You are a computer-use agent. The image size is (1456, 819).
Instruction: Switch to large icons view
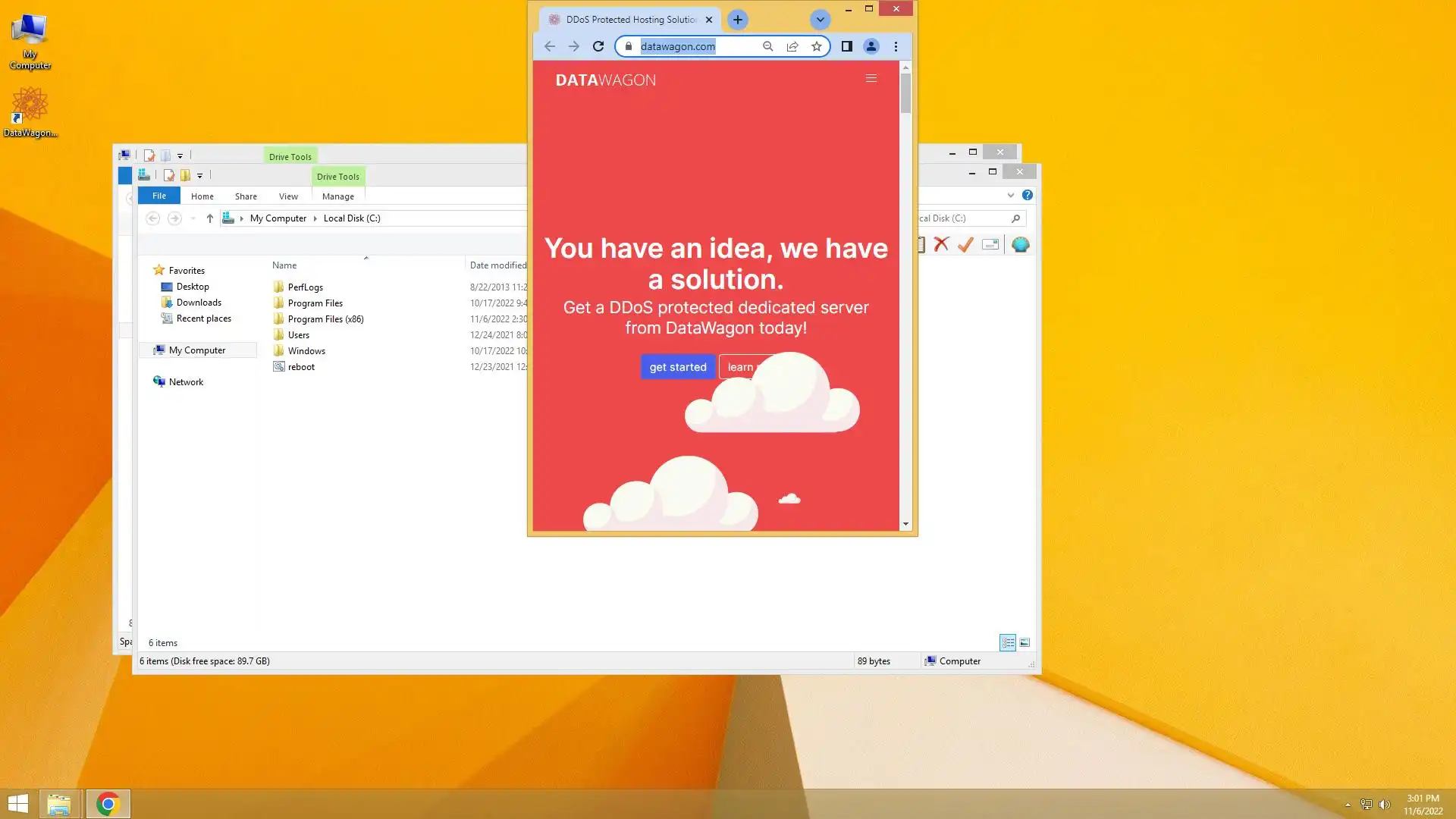(x=1025, y=642)
